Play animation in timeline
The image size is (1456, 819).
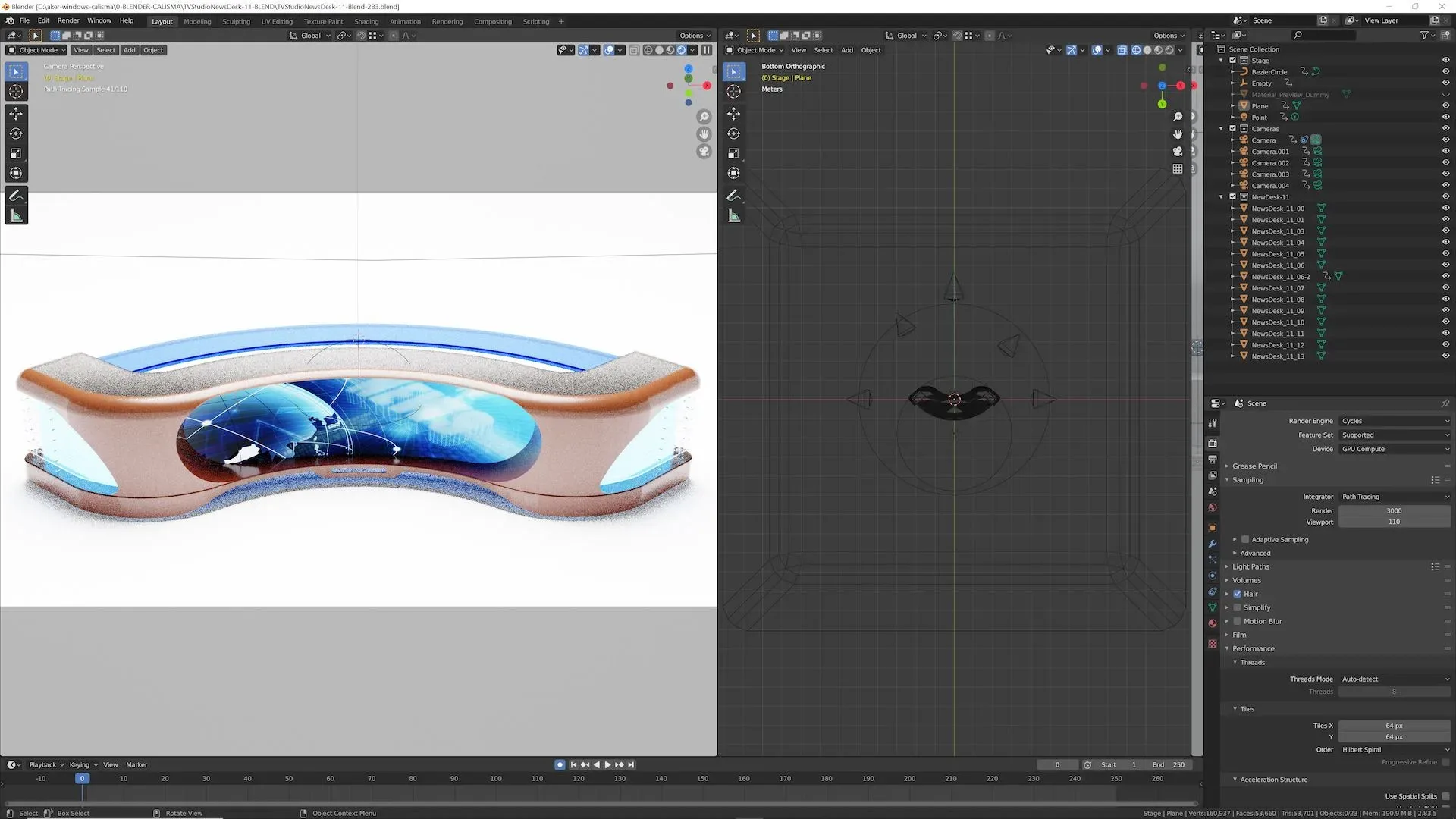click(607, 764)
